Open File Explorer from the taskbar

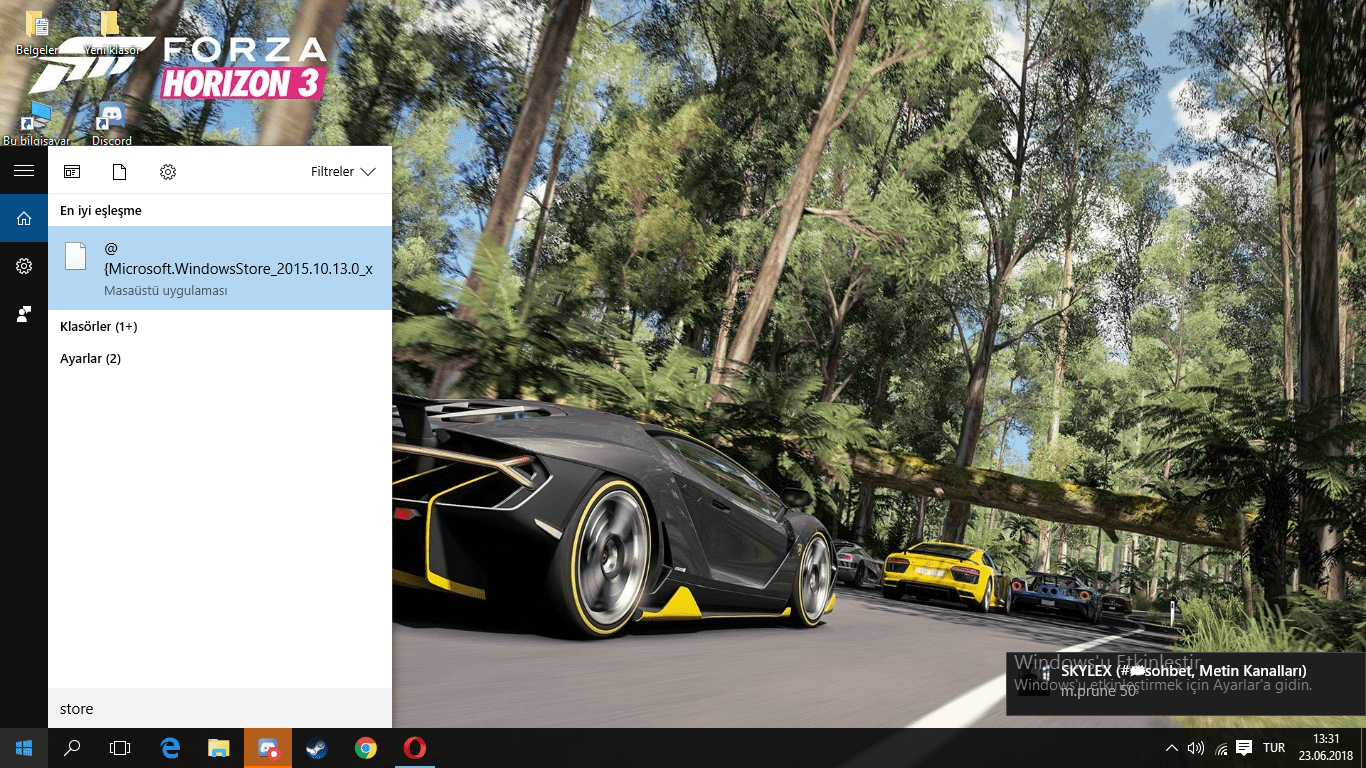point(219,748)
